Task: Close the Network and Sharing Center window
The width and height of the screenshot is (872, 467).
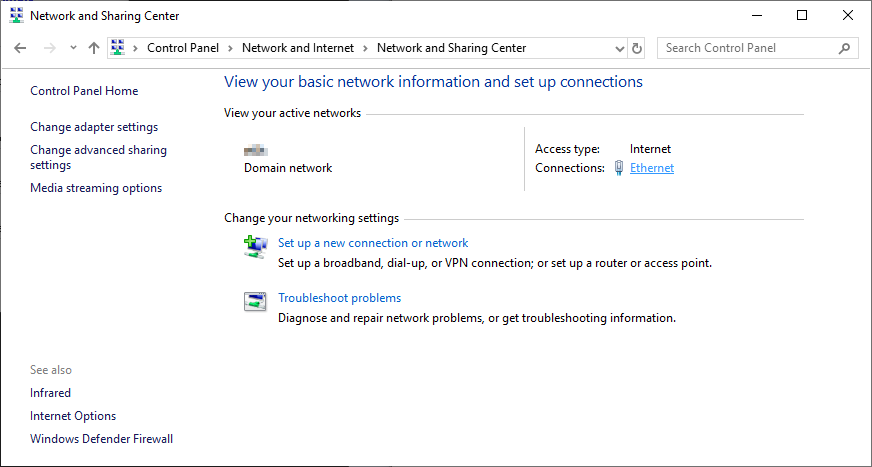Action: (848, 16)
